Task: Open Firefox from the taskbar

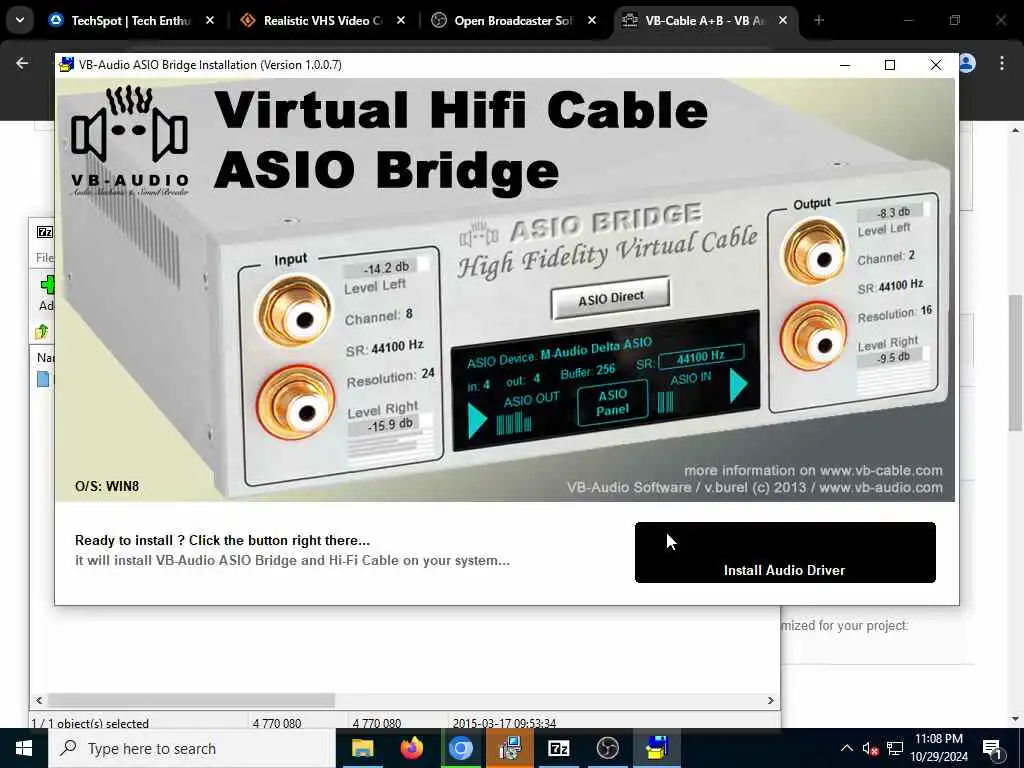Action: click(411, 748)
